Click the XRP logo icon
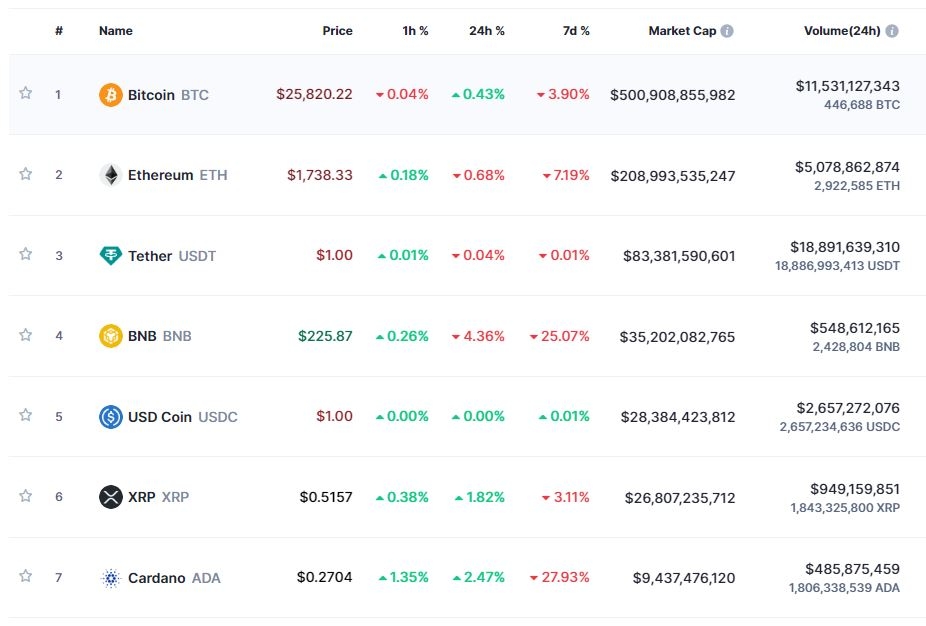The image size is (926, 626). tap(111, 497)
